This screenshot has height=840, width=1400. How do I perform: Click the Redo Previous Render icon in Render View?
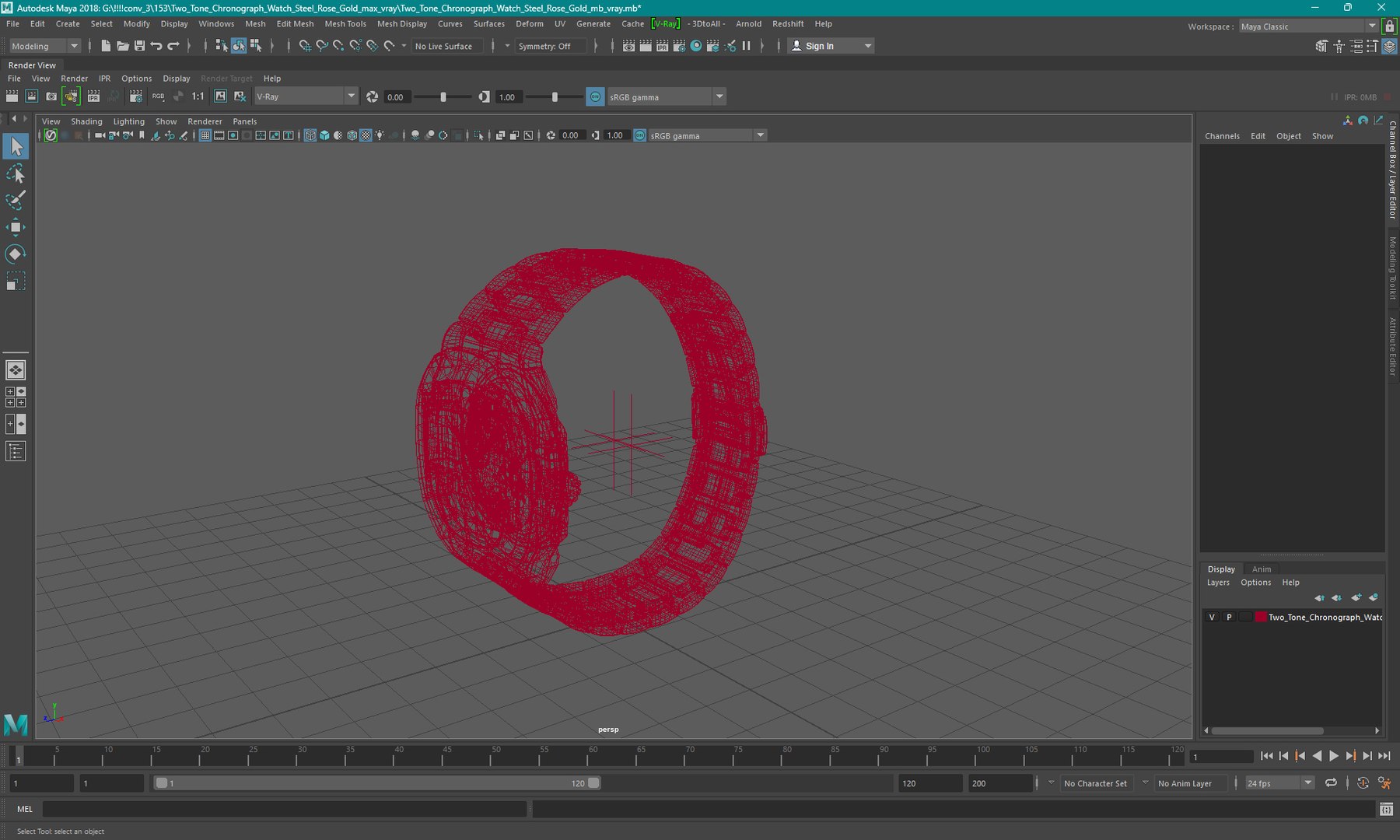[12, 96]
